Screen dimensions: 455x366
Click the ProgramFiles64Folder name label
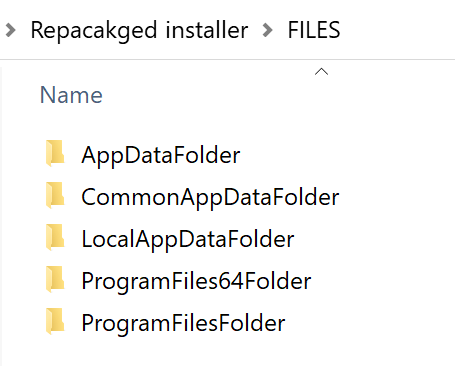(x=196, y=281)
